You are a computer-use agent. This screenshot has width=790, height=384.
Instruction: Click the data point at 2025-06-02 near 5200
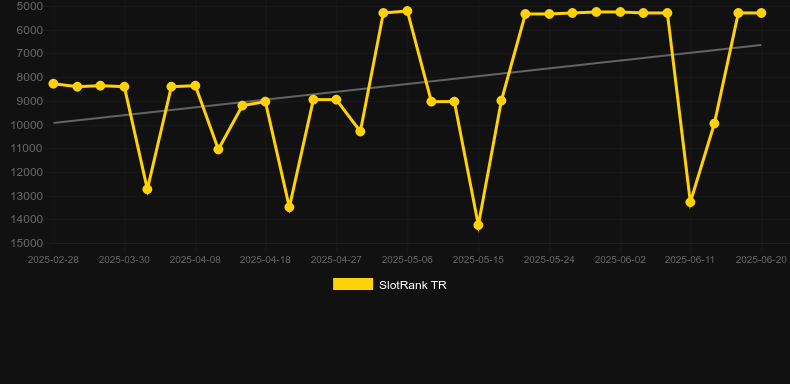coord(620,12)
